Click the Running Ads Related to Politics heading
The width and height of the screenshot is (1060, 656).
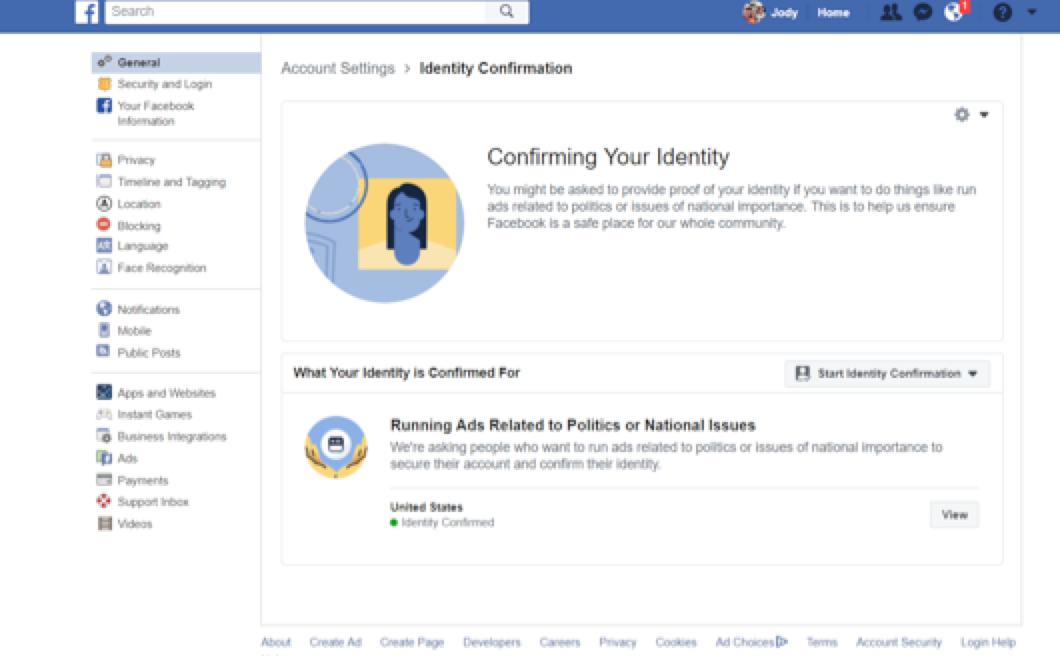pos(573,425)
